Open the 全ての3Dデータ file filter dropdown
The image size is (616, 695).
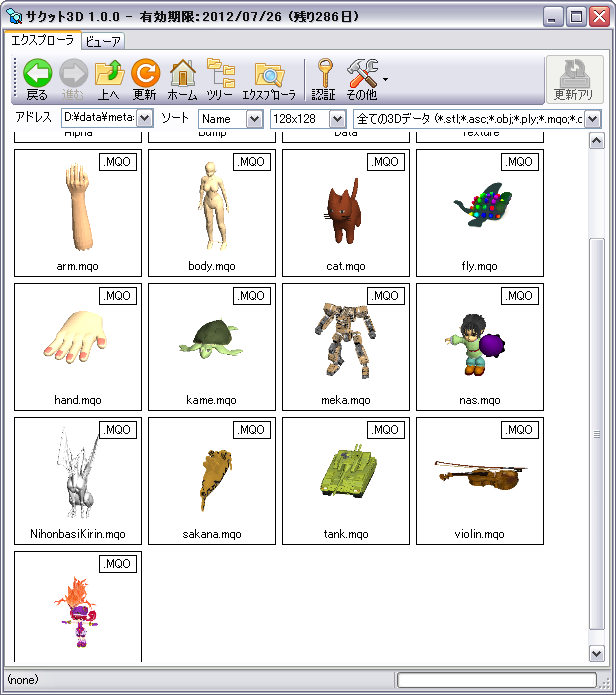pos(593,119)
